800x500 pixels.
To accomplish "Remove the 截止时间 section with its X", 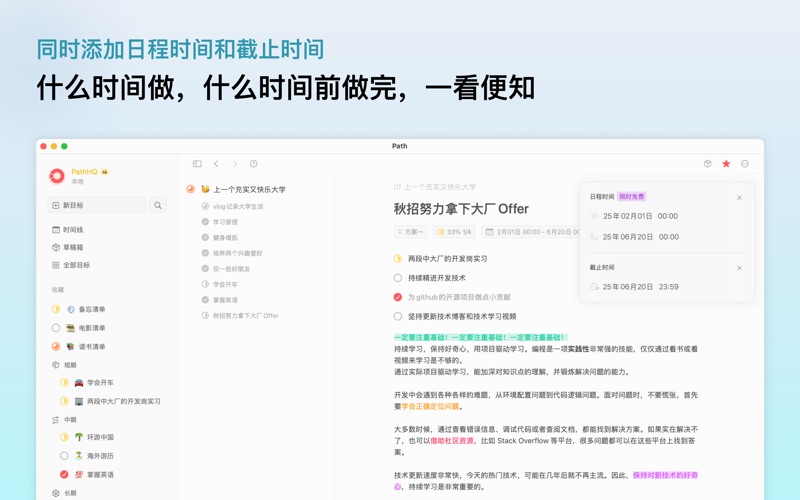I will (x=739, y=268).
